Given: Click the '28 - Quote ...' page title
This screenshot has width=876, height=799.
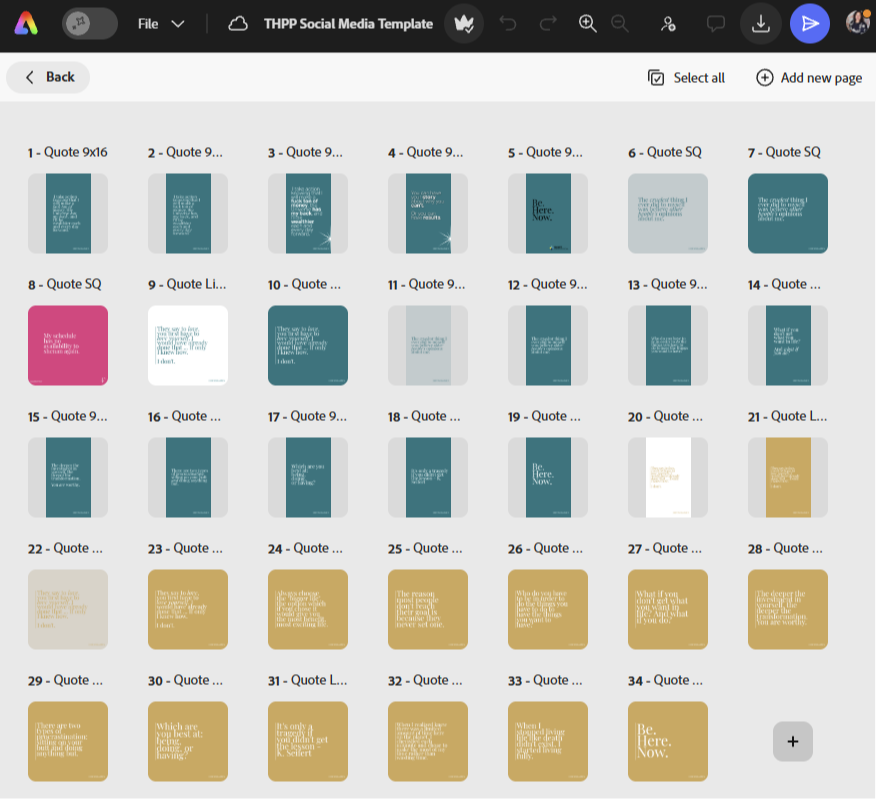Looking at the screenshot, I should (785, 549).
